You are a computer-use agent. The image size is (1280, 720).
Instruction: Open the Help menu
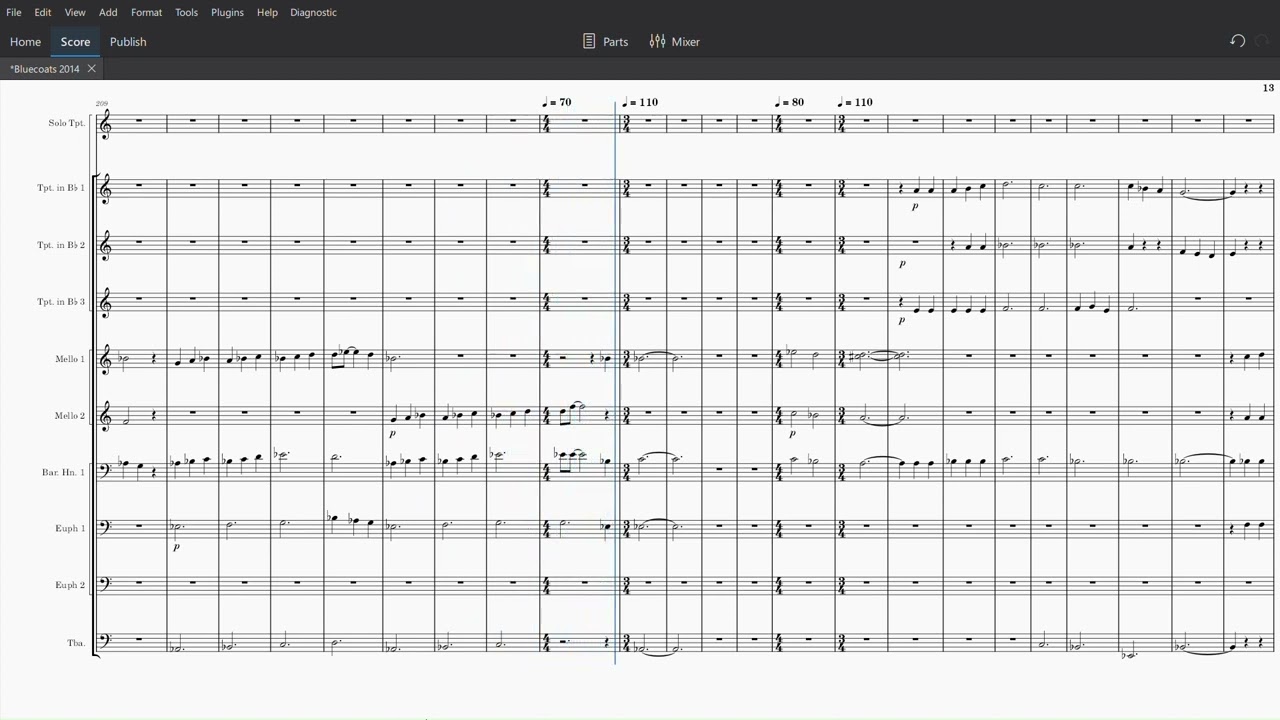coord(267,12)
